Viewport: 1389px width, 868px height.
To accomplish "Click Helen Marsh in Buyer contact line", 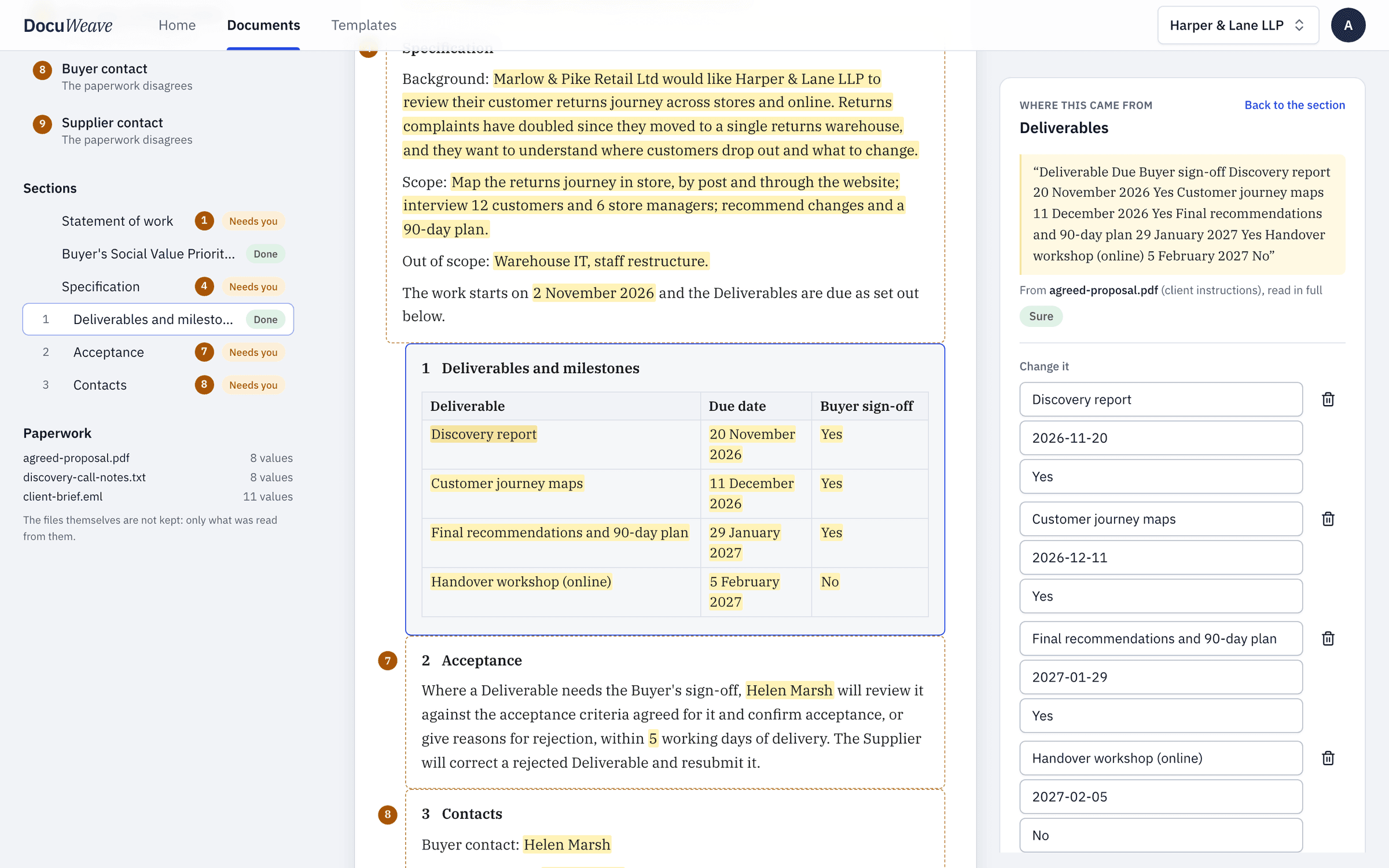I will 567,845.
